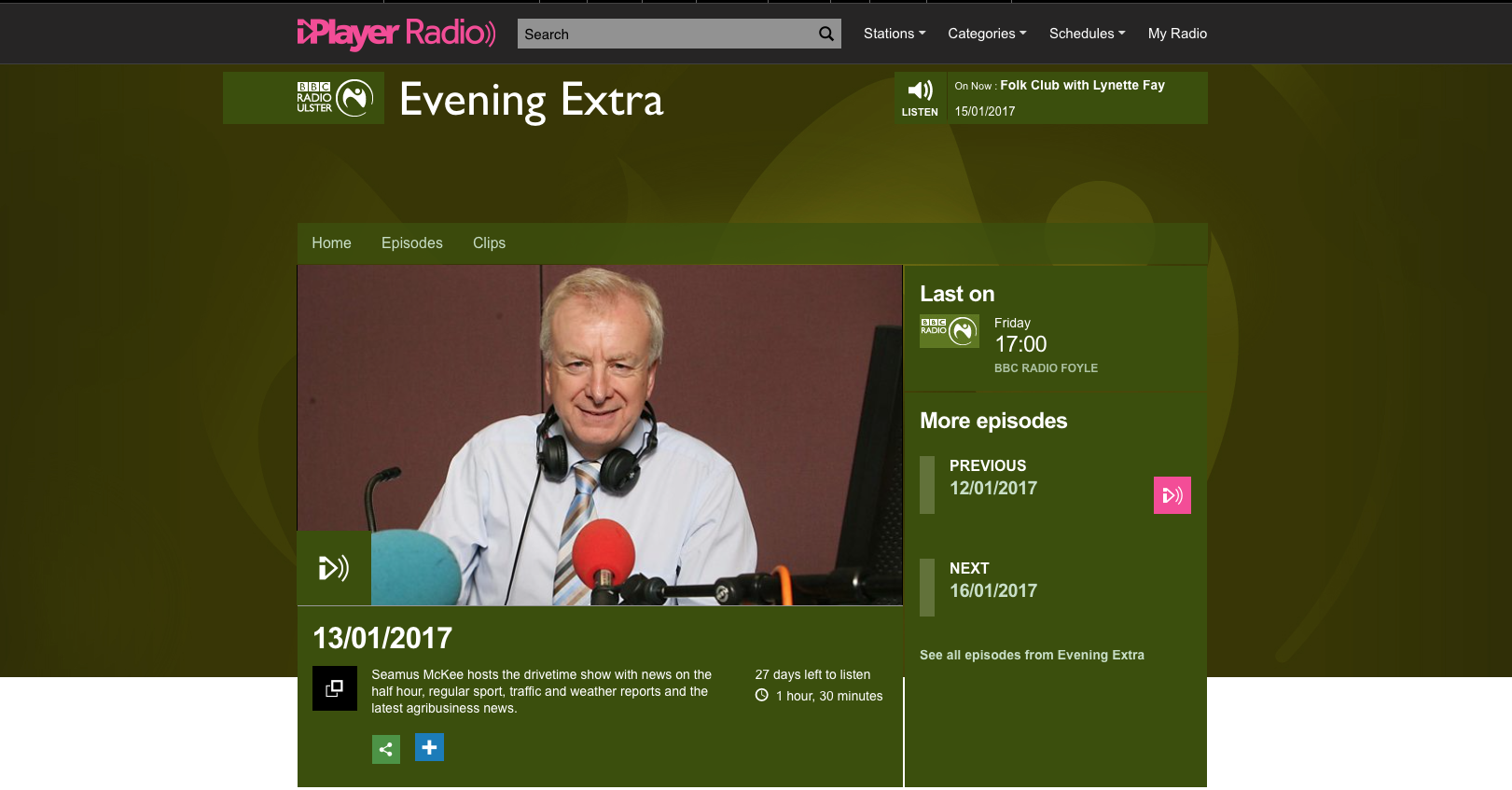Click the blue add-to-favourites plus icon
The height and width of the screenshot is (790, 1512).
pyautogui.click(x=429, y=747)
